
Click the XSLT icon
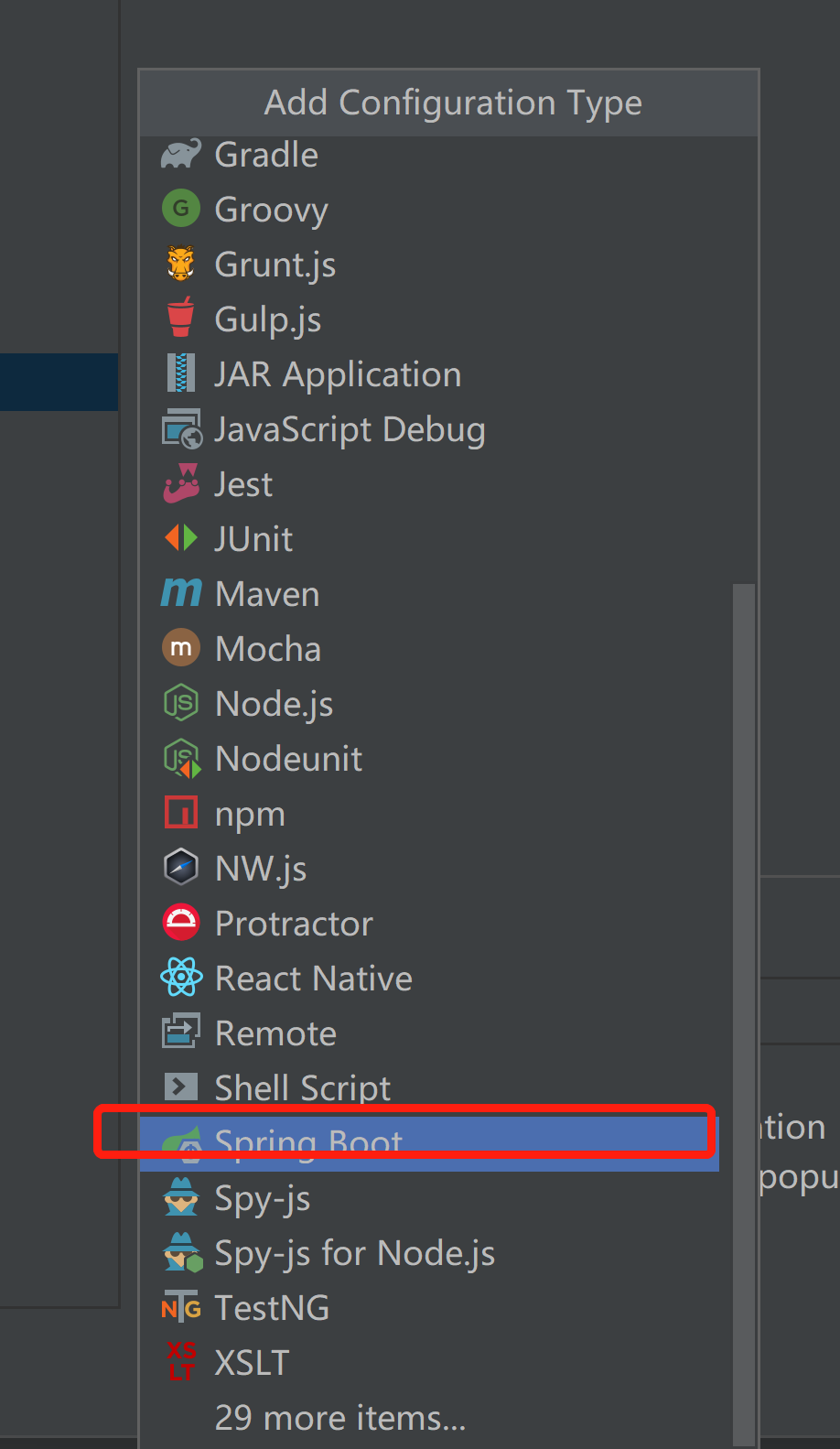tap(180, 1362)
